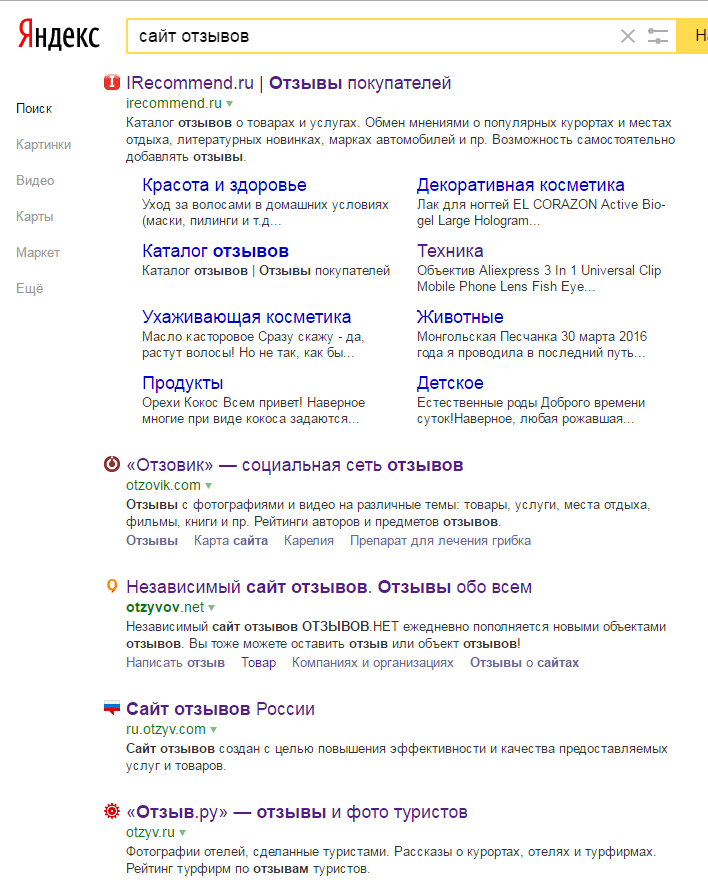
Task: Open Сайт отзывов России result title
Action: [x=220, y=709]
